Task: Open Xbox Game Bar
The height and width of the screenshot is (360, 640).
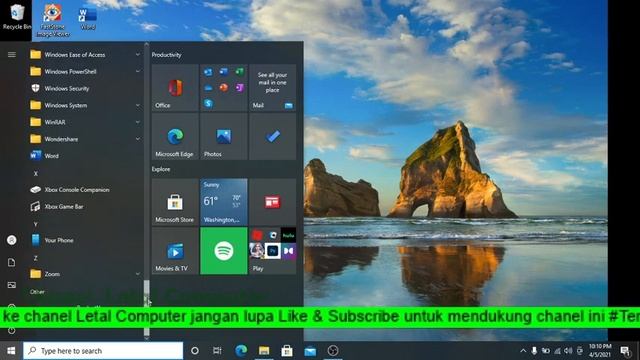Action: pyautogui.click(x=86, y=207)
